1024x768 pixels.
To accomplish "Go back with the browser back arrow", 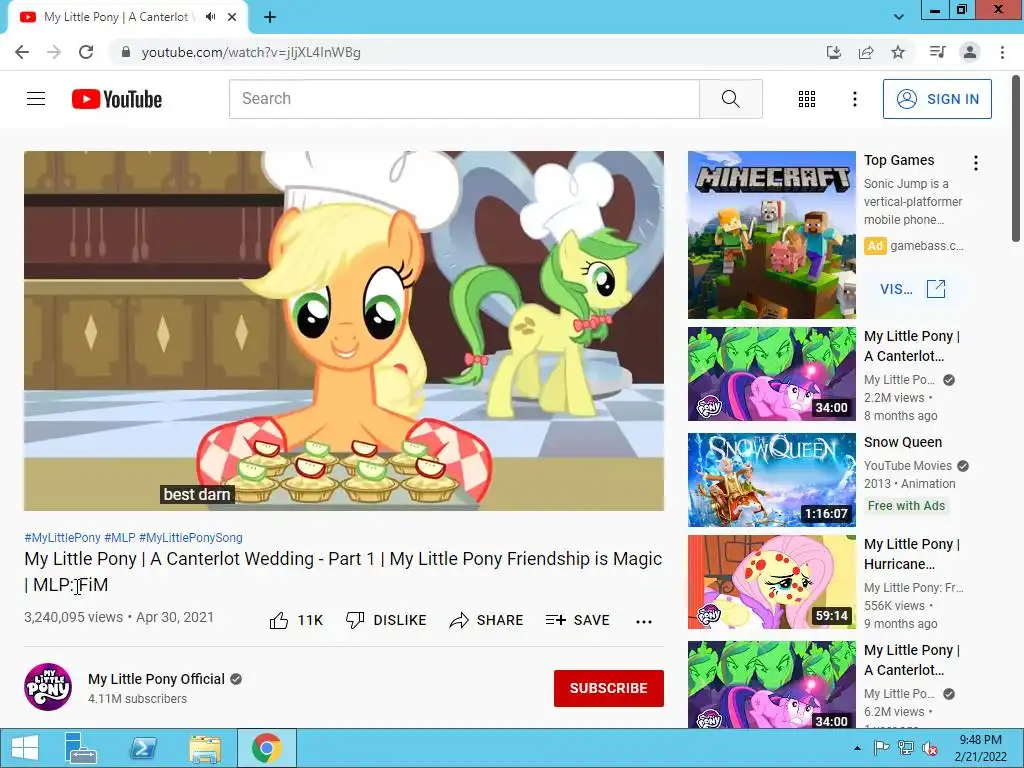I will coord(22,52).
